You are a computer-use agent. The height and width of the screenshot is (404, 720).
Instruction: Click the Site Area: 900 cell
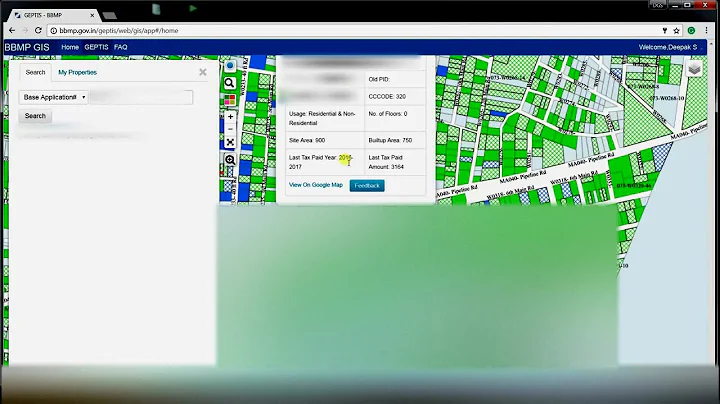(325, 140)
